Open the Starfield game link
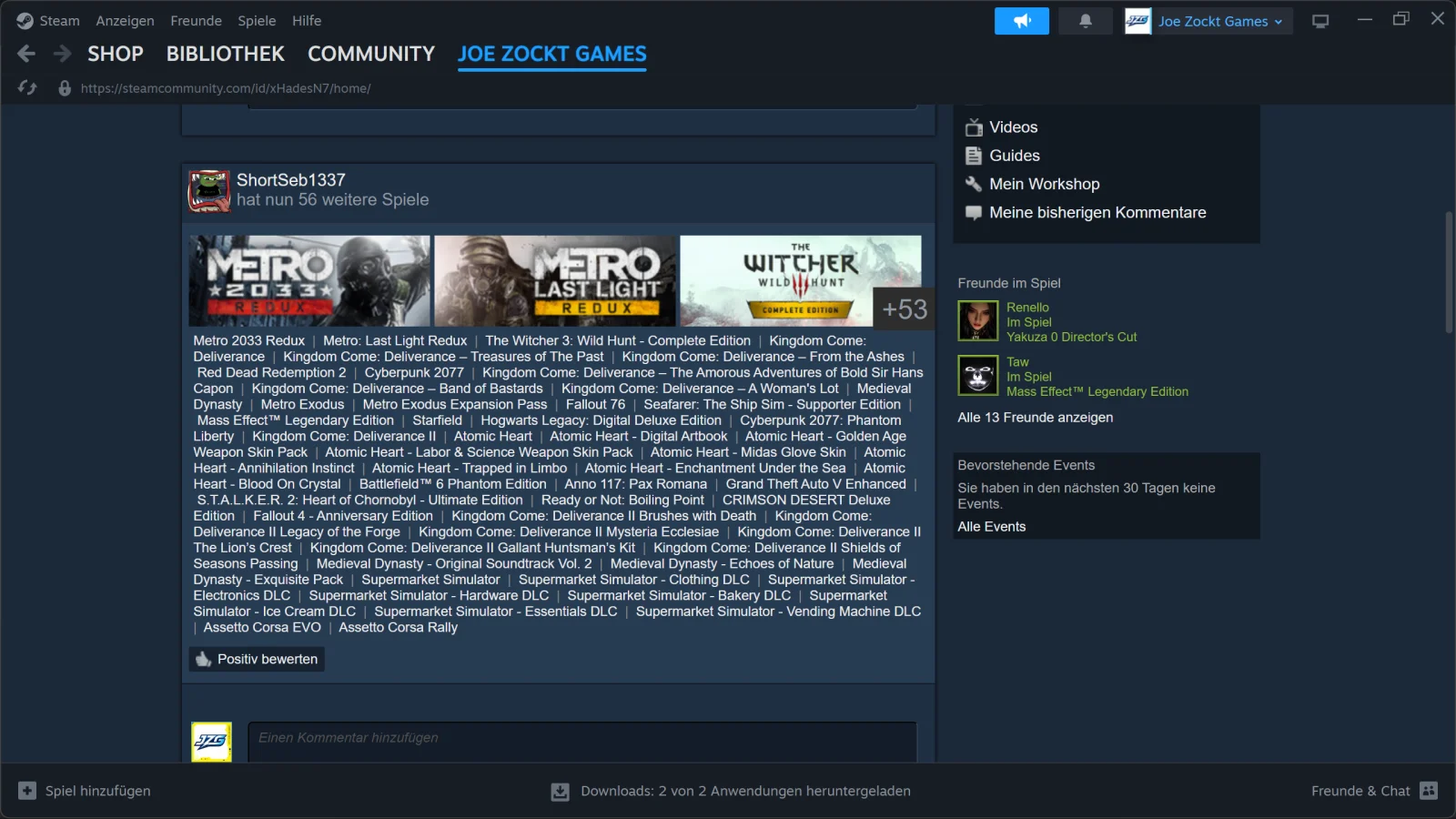The width and height of the screenshot is (1456, 819). 437,420
